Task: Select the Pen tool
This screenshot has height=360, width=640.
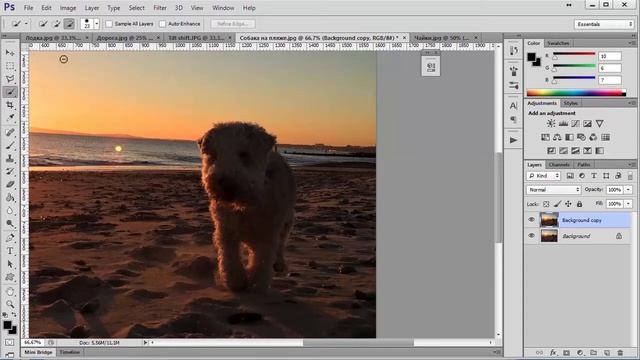Action: click(x=10, y=238)
